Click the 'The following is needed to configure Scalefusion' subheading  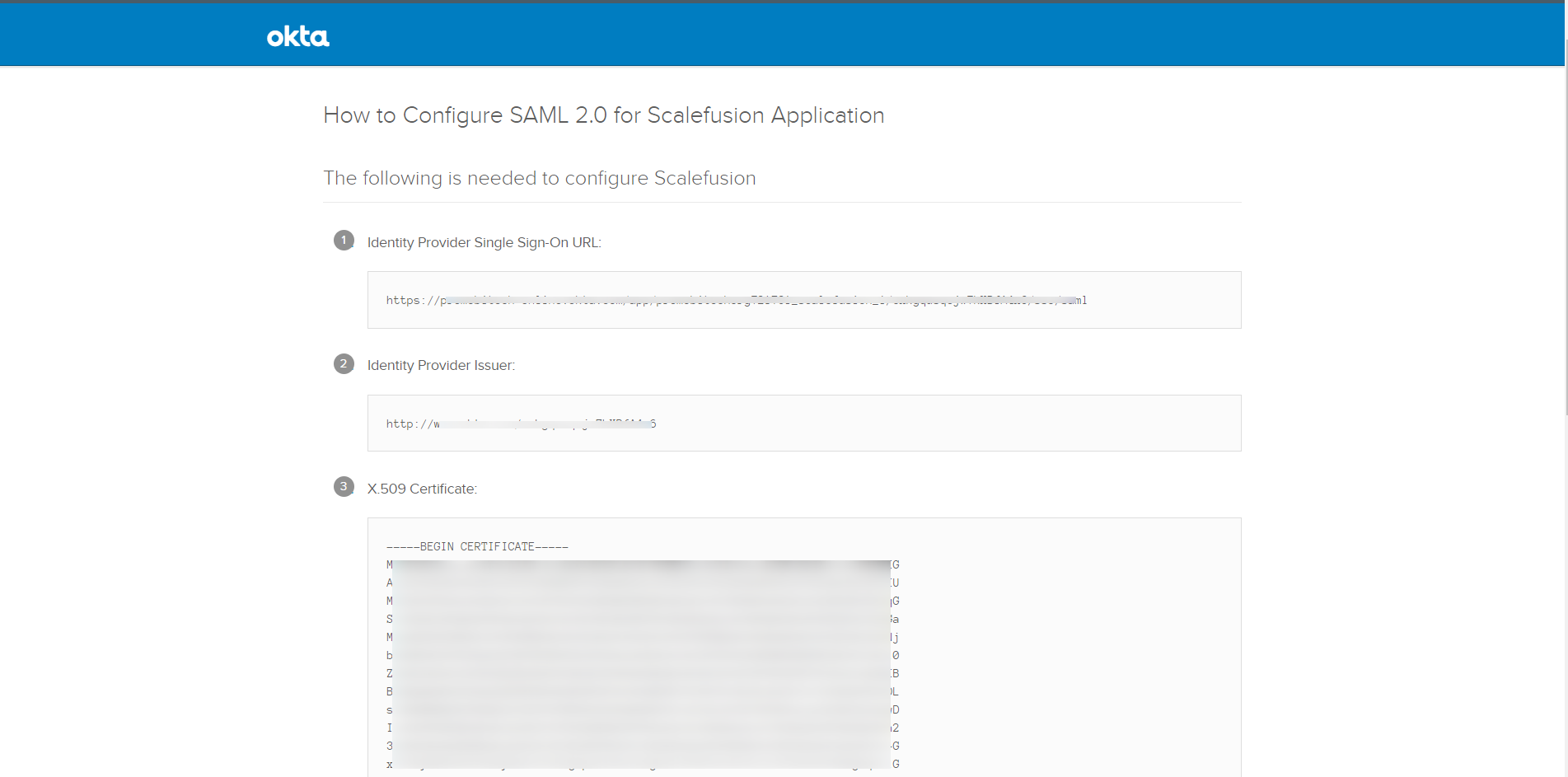tap(539, 178)
